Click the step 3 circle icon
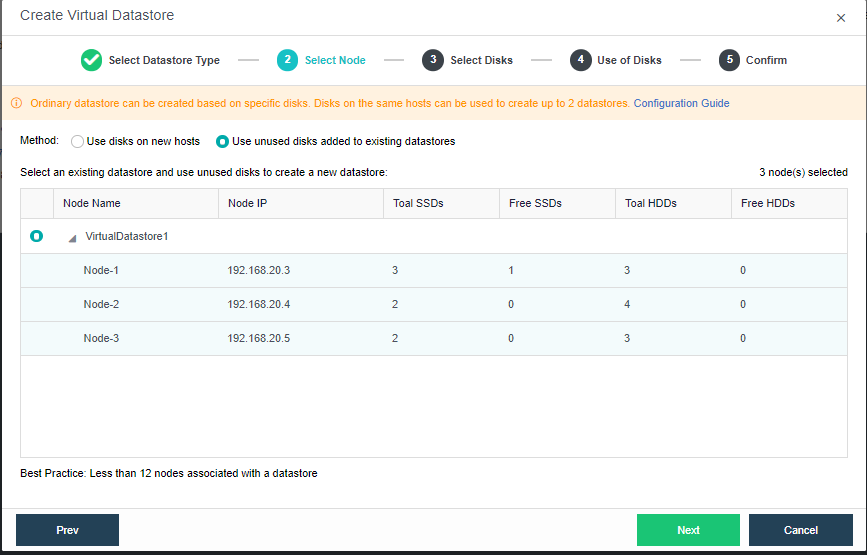Image resolution: width=867 pixels, height=555 pixels. 433,60
